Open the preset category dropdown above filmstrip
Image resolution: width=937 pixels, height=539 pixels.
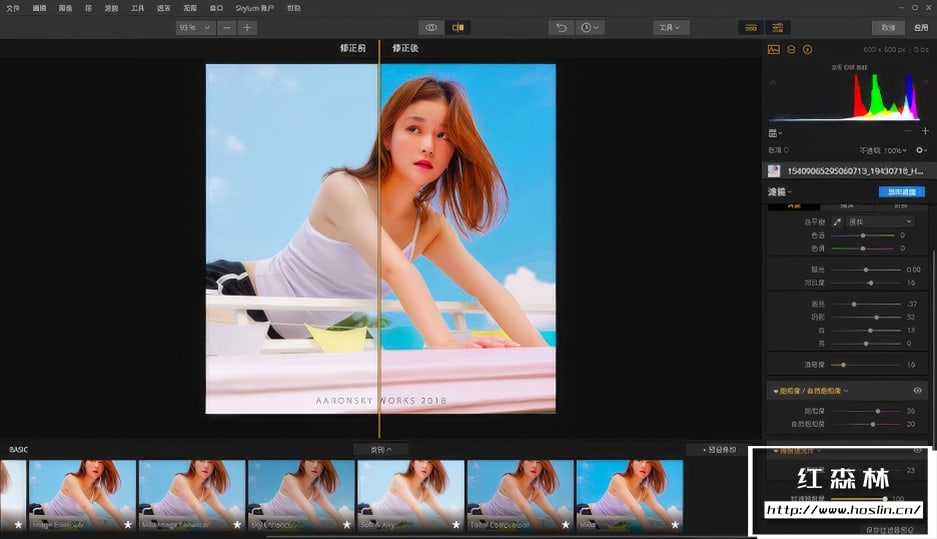coord(381,449)
